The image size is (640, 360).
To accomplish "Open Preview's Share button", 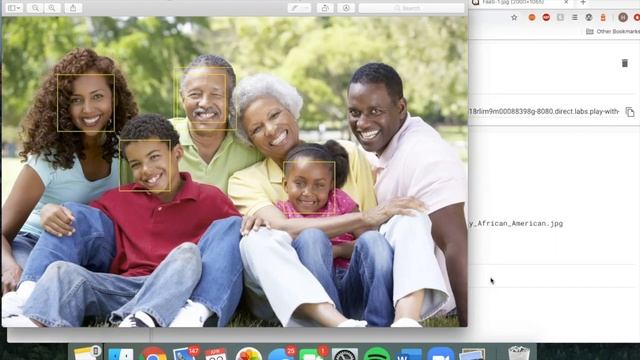I will pos(73,8).
